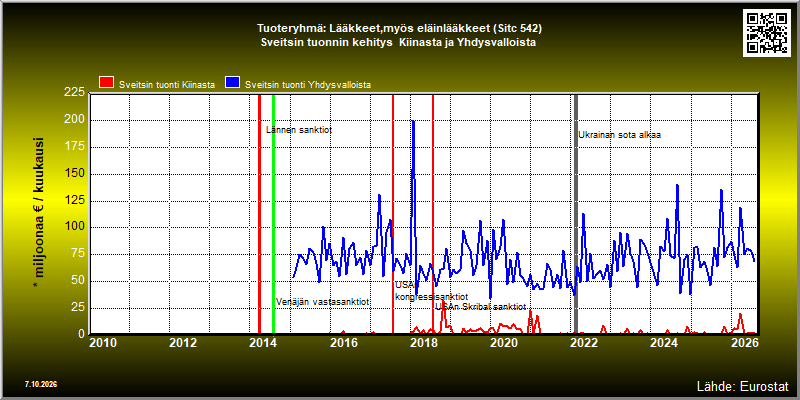Click the source text 'Lähde: Eurostat'

click(x=743, y=385)
